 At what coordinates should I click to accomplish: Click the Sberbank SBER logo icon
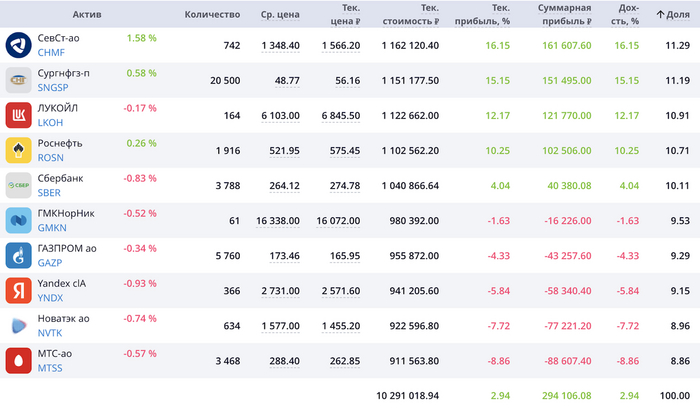[x=20, y=185]
